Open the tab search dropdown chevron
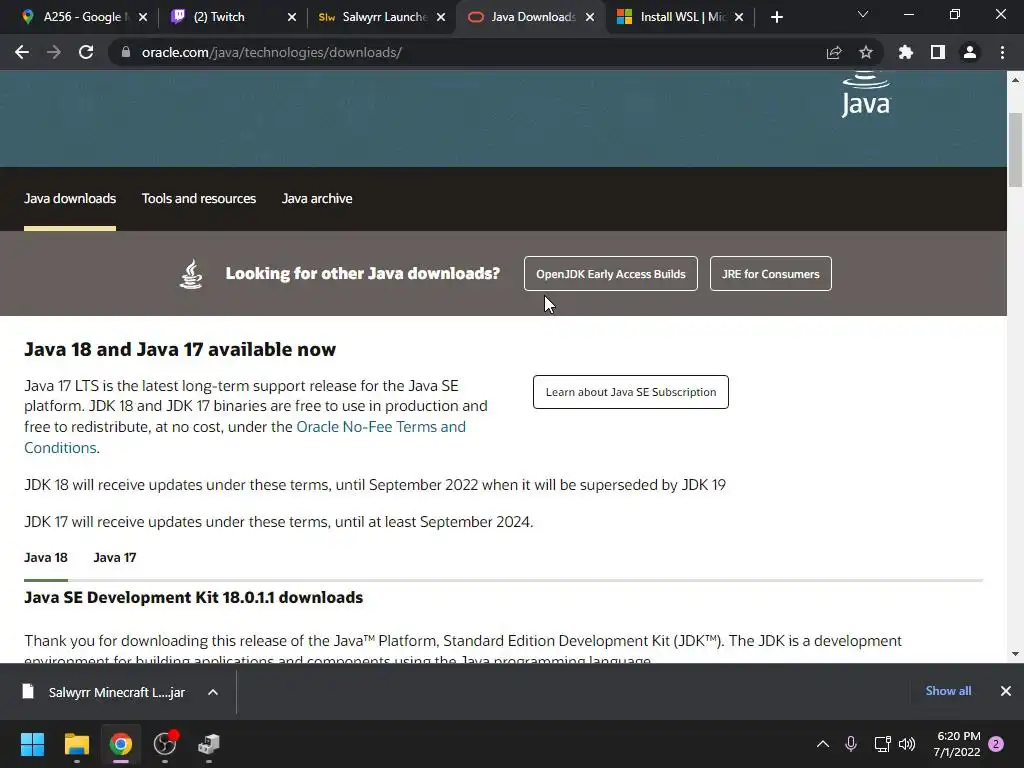 pyautogui.click(x=863, y=14)
